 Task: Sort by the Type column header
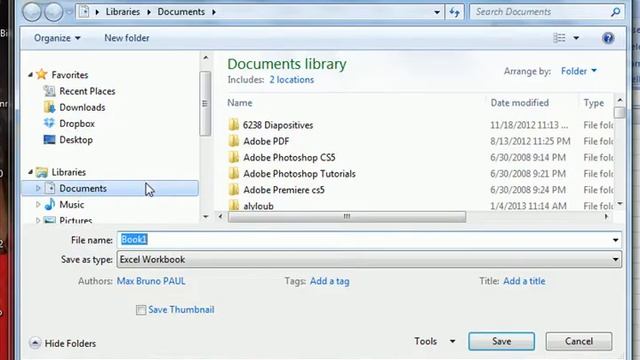(x=593, y=103)
